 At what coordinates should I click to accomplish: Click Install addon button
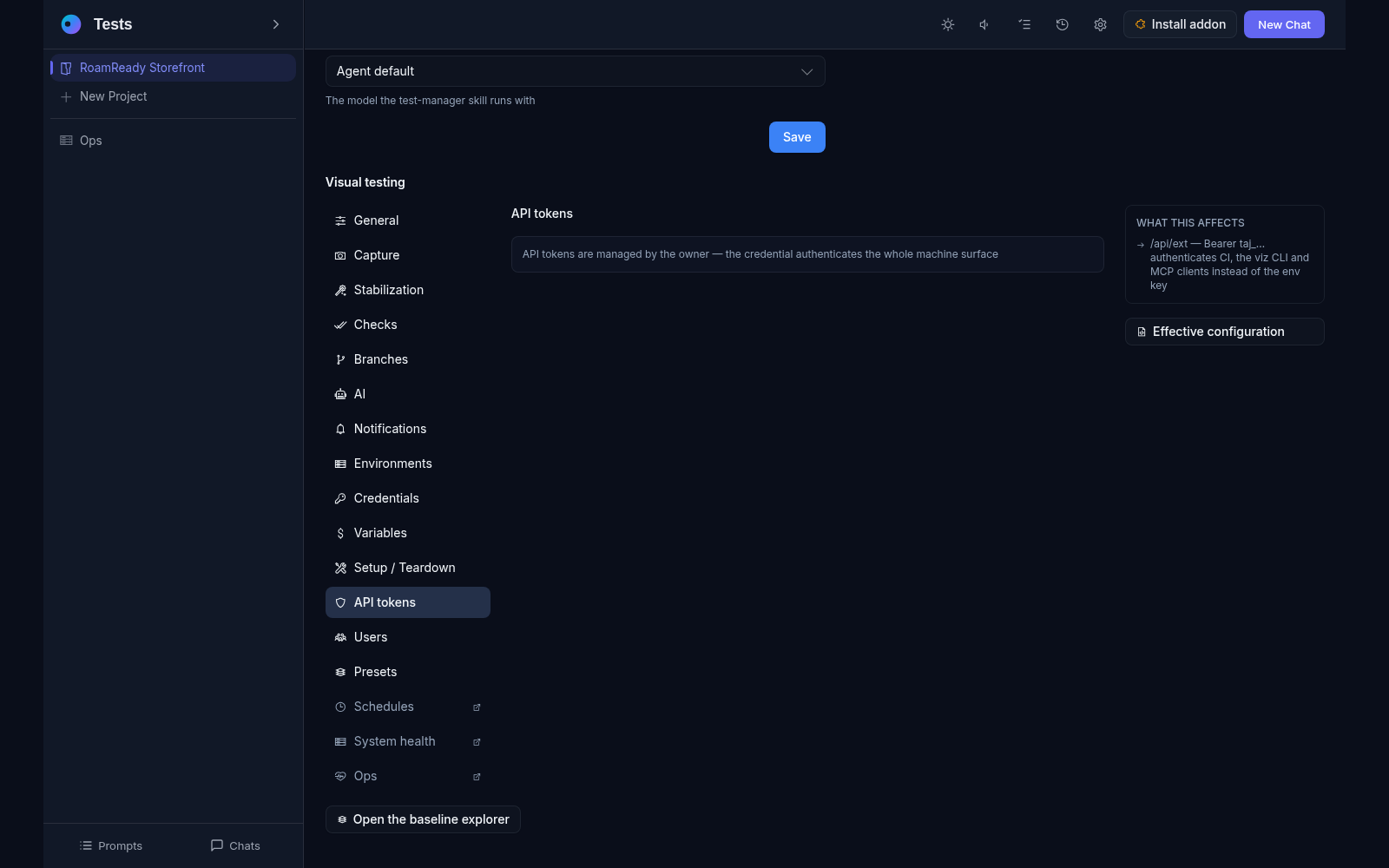(x=1180, y=24)
